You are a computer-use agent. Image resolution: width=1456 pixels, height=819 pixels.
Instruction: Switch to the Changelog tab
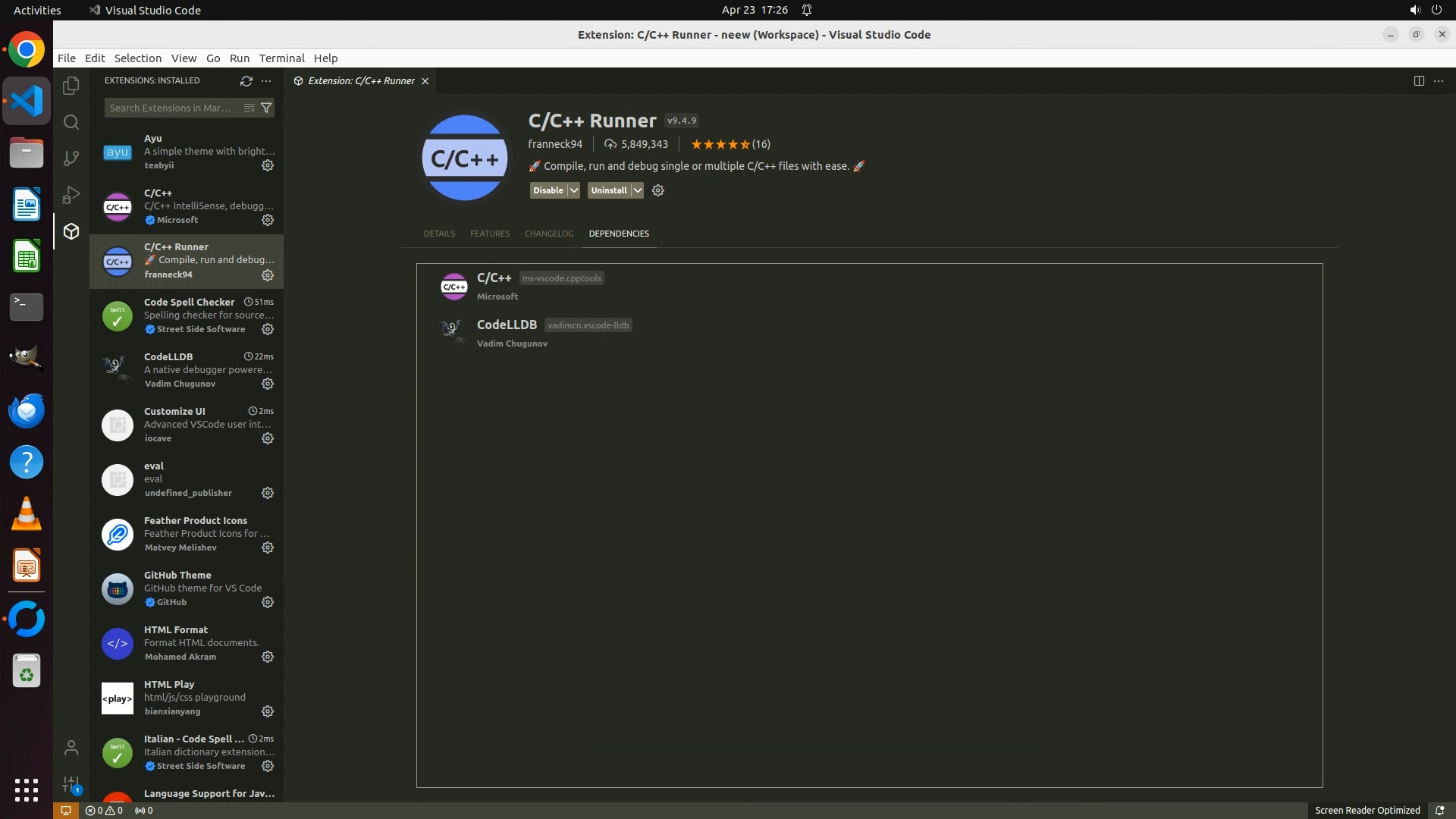tap(549, 234)
